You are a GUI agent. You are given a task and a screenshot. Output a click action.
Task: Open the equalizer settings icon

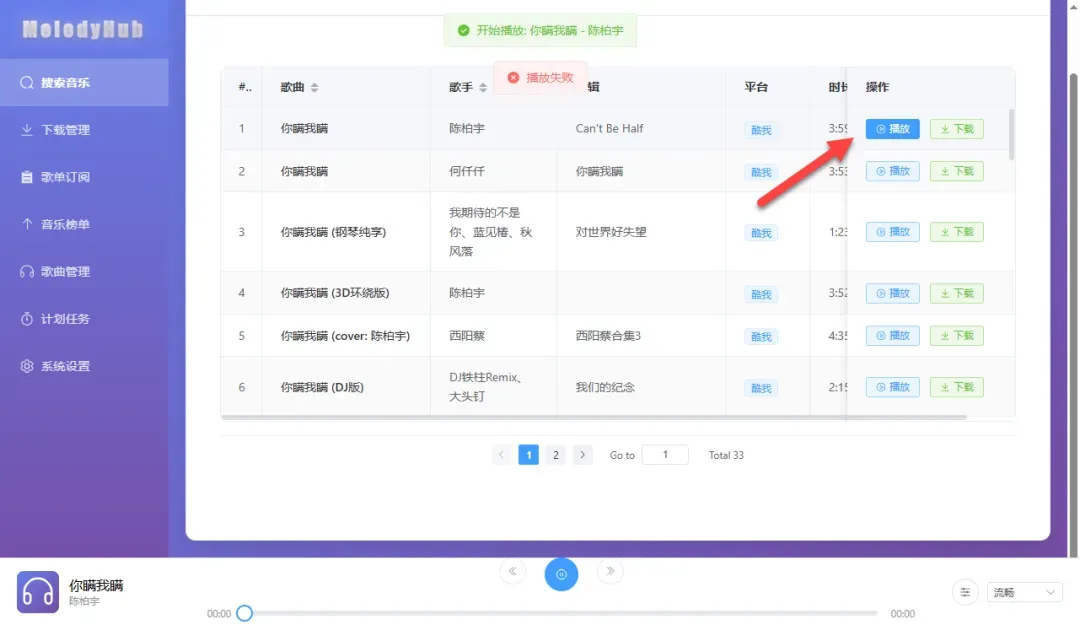click(x=965, y=592)
